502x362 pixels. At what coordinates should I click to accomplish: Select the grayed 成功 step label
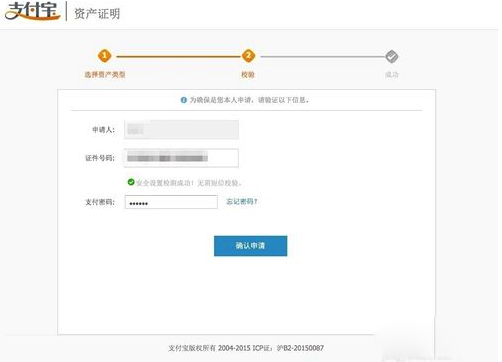[x=392, y=74]
